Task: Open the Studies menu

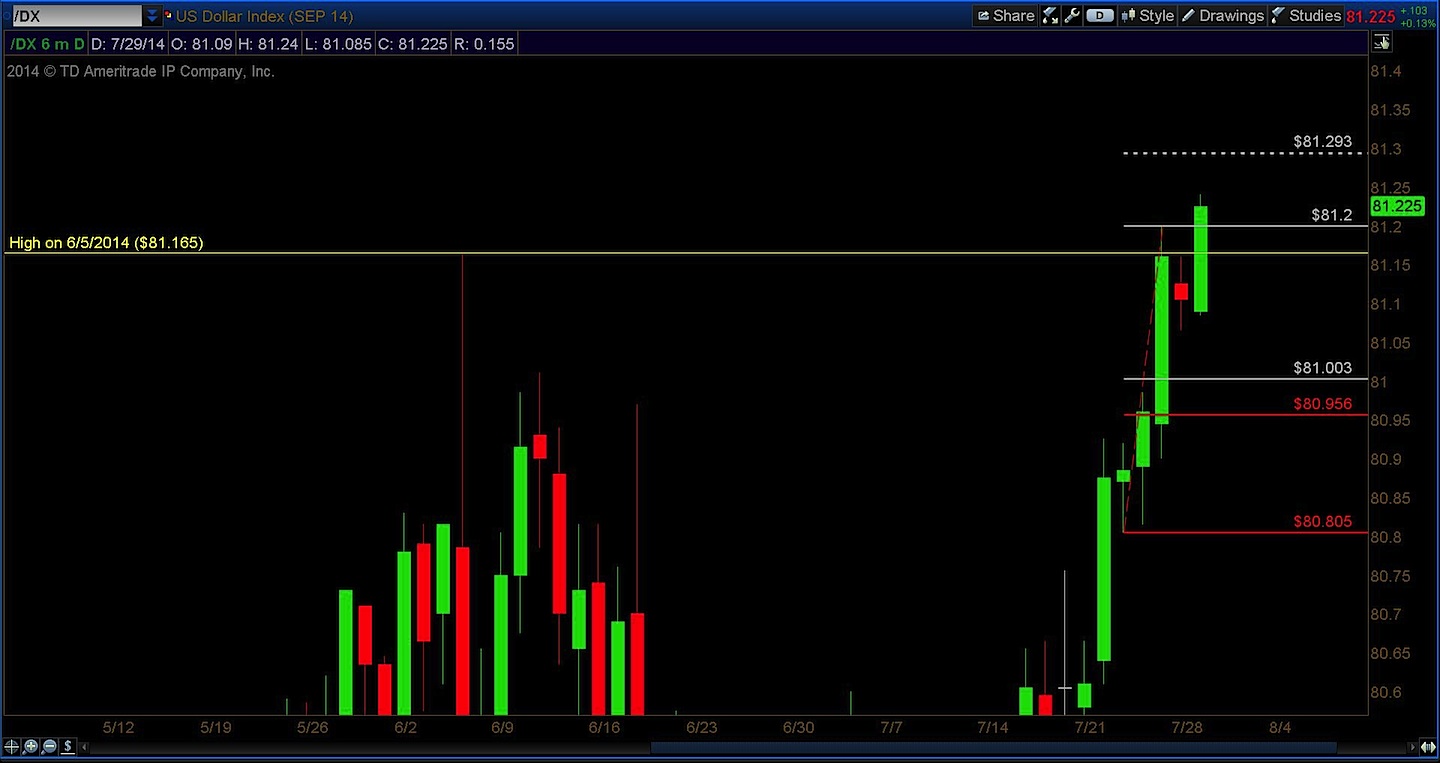Action: (x=1305, y=16)
